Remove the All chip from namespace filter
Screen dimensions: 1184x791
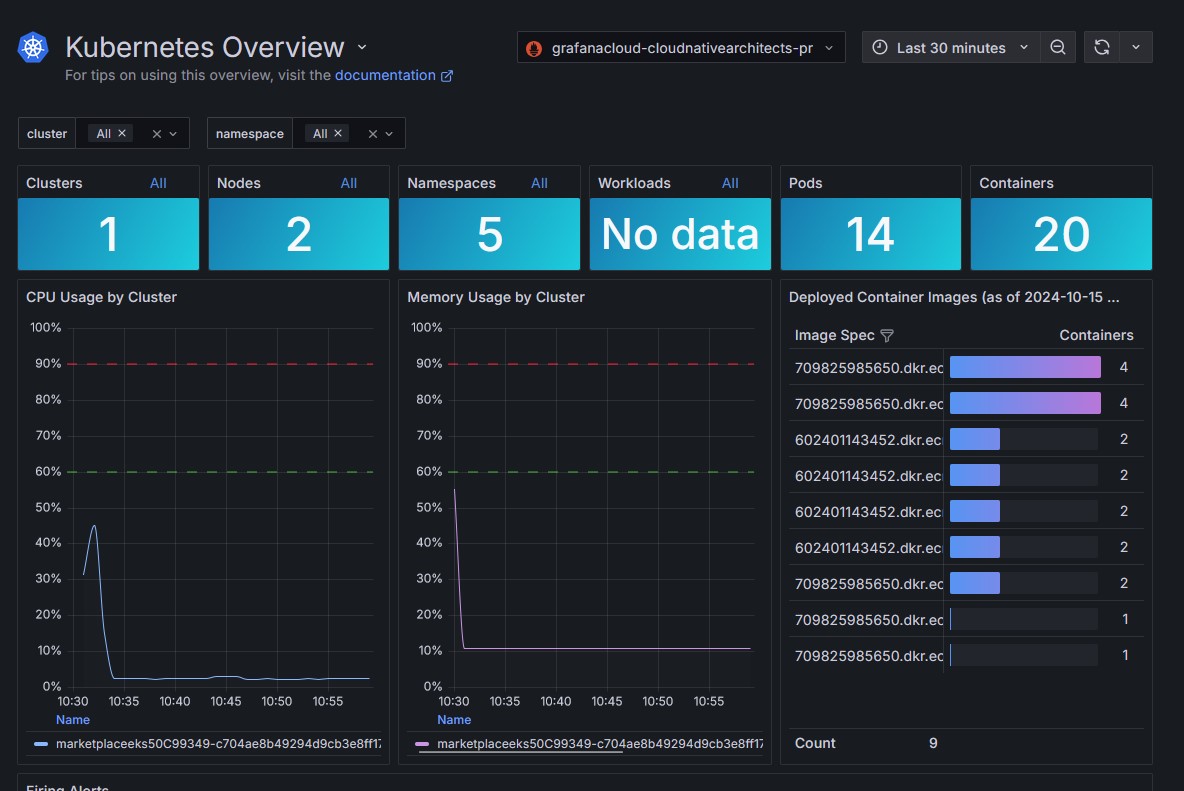click(x=338, y=133)
